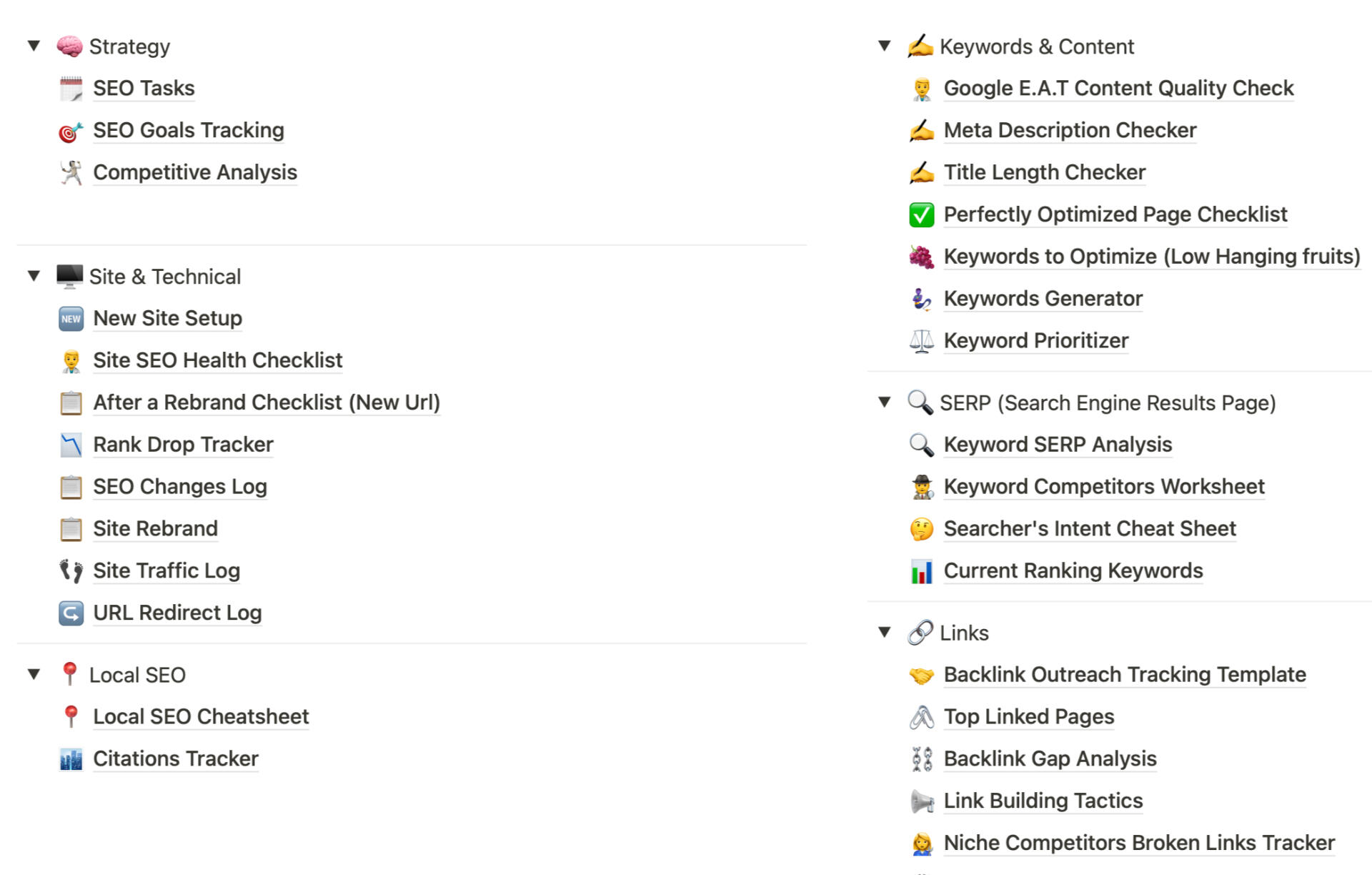
Task: Collapse the Strategy section
Action: coord(33,46)
